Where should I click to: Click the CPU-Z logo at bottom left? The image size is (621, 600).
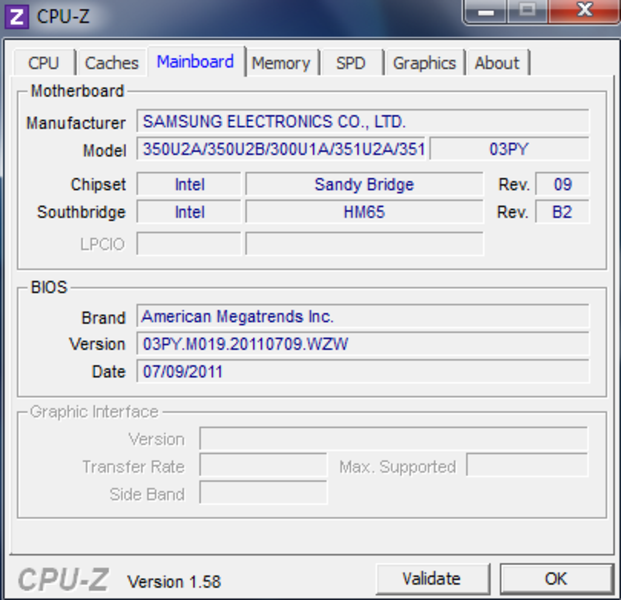63,579
